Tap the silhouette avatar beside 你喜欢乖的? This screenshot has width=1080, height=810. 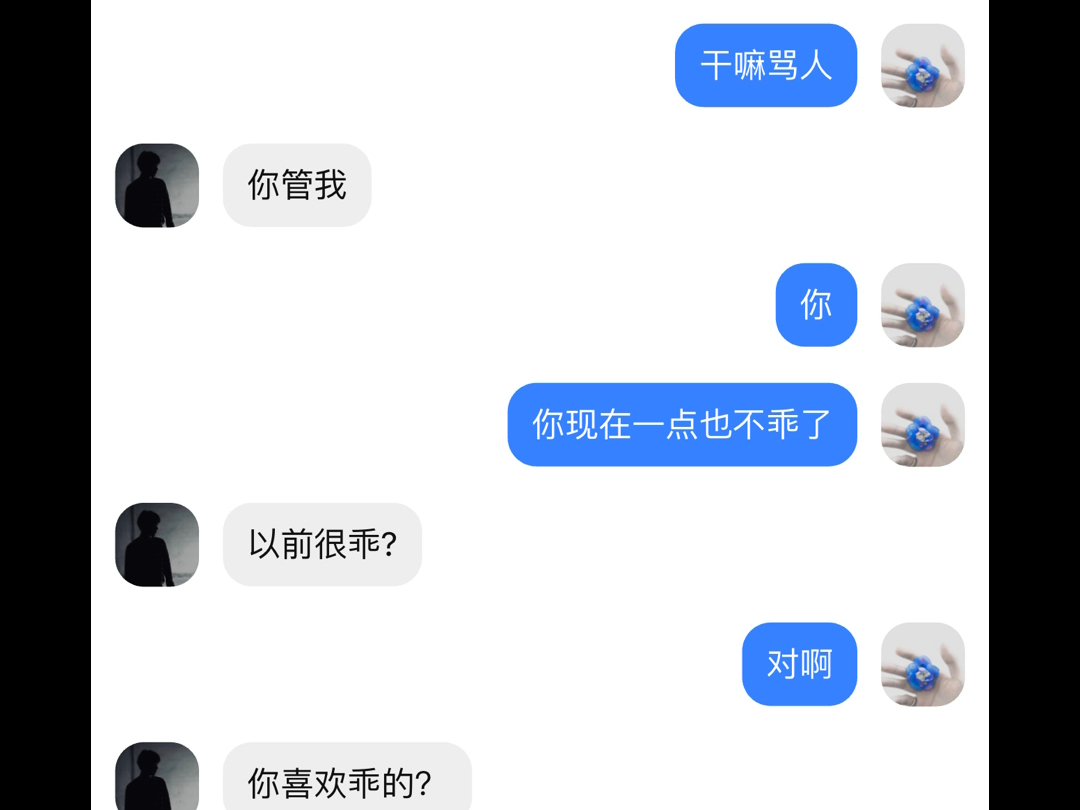pos(157,776)
